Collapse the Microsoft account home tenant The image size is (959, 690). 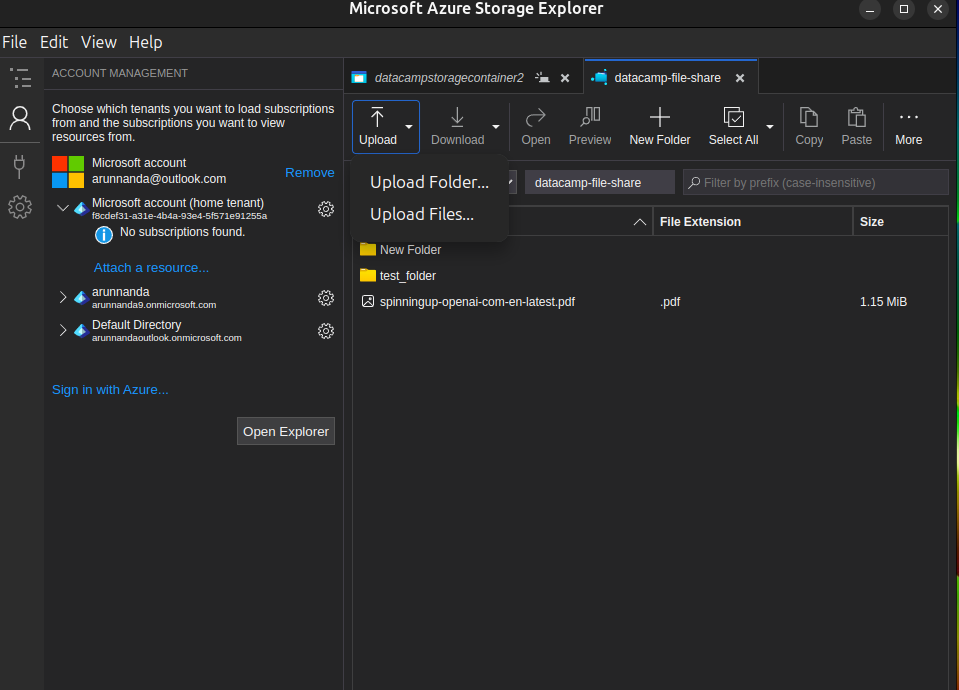coord(63,208)
